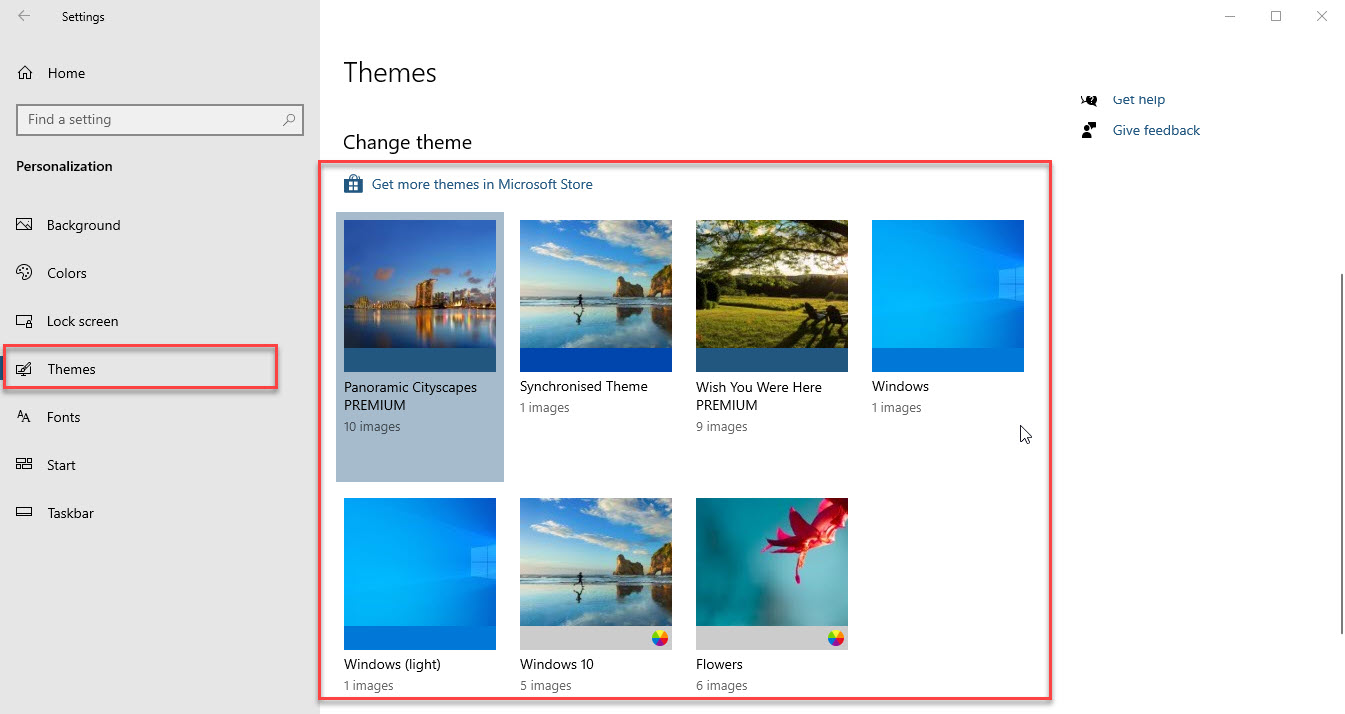The image size is (1345, 714).
Task: Click the '10 images' caption under Panoramic Cityscapes
Action: coord(372,427)
